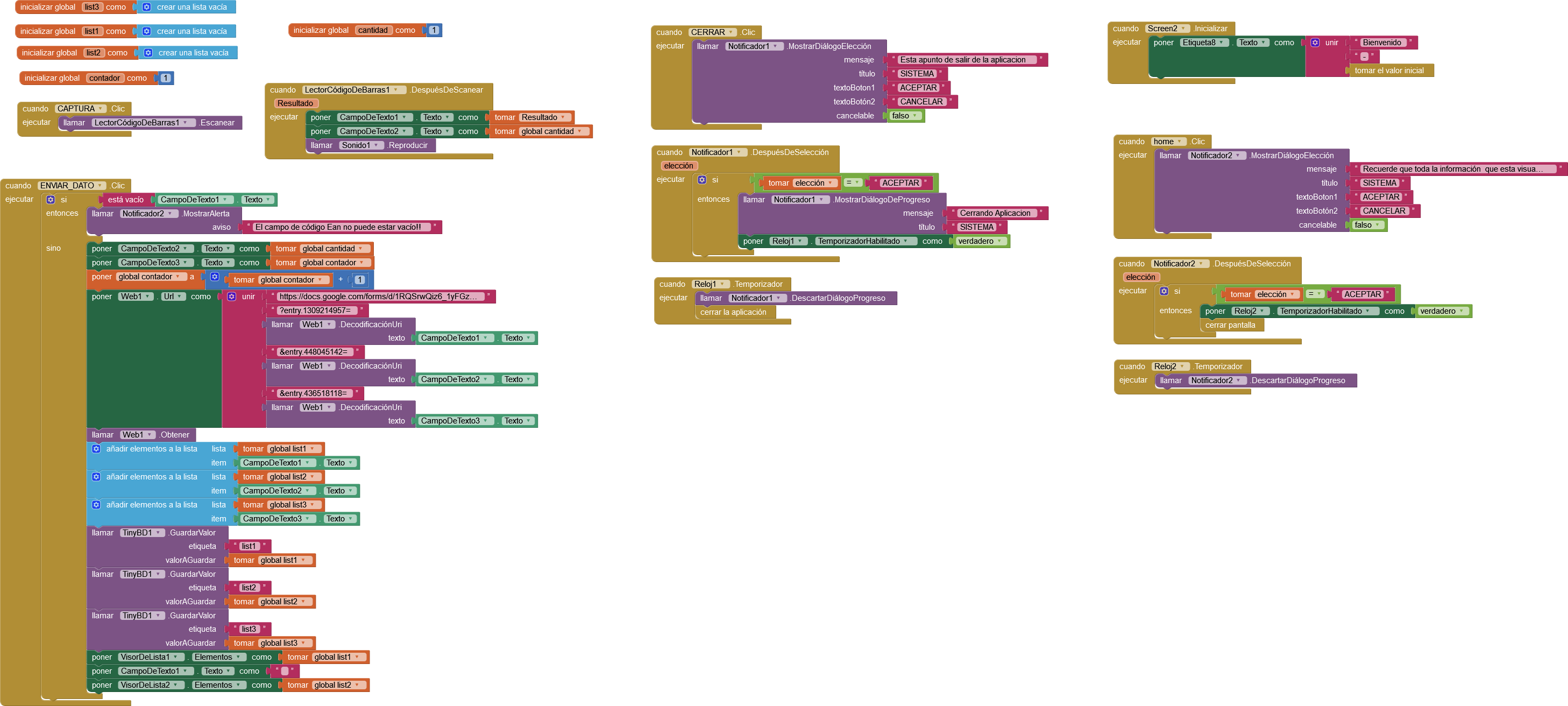Toggle the 'falso' cancelable value in home.Clic block

(x=1366, y=225)
